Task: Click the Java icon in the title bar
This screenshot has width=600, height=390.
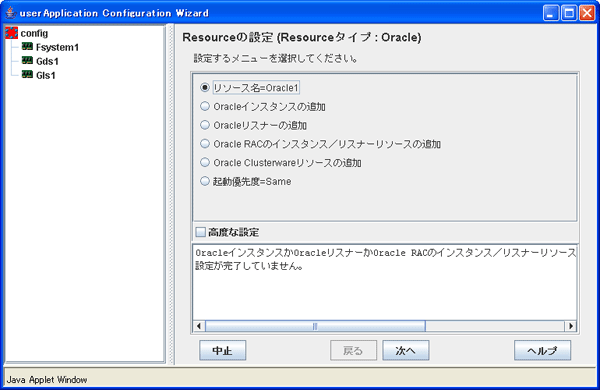Action: click(11, 13)
